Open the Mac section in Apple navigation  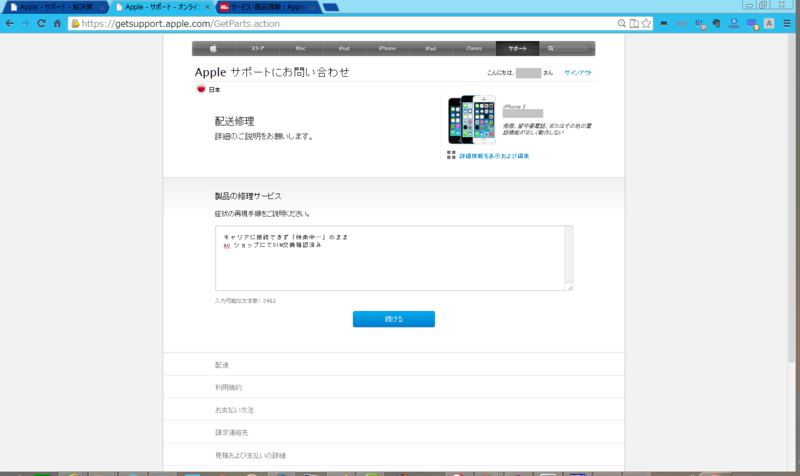point(301,48)
